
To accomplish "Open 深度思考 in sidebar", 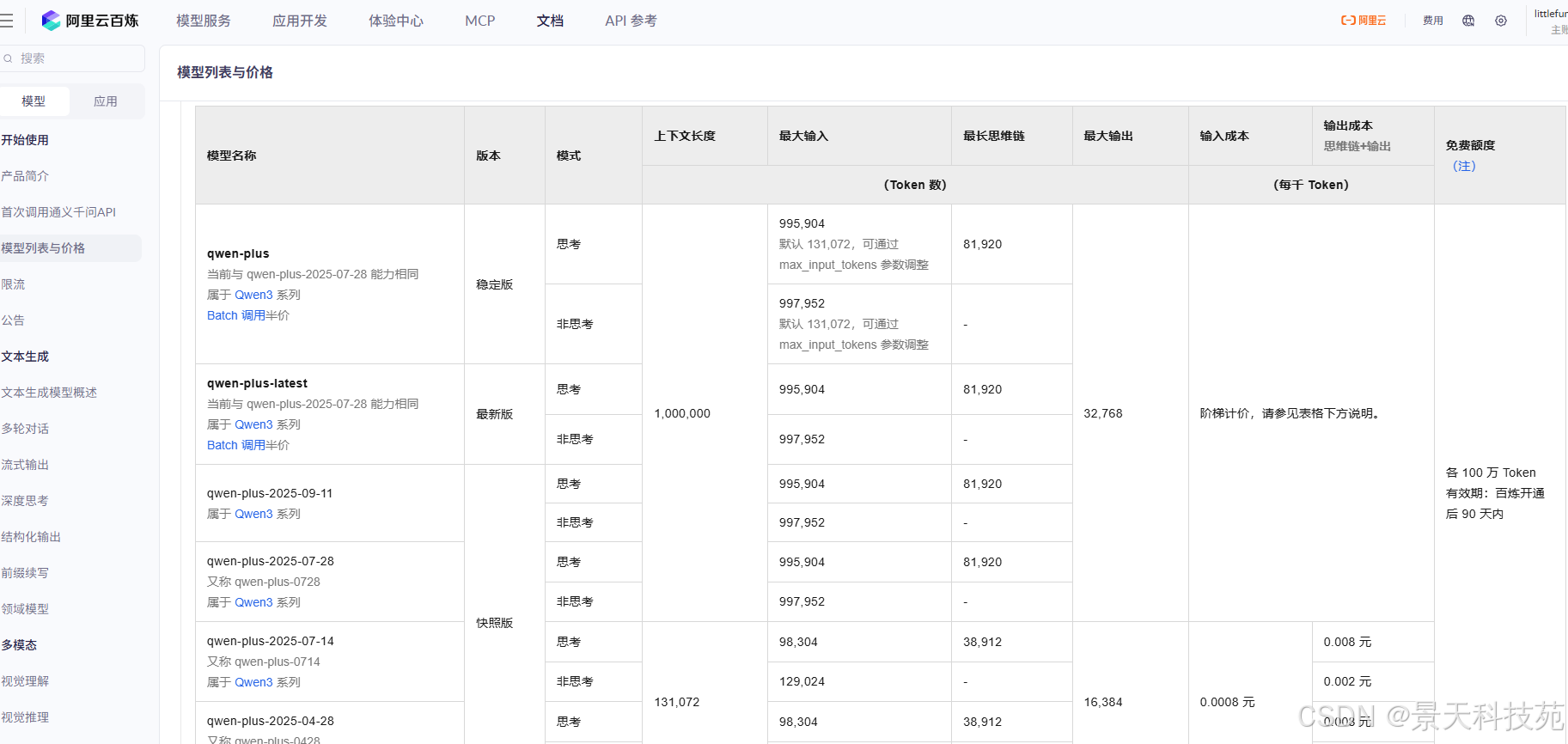I will (25, 501).
